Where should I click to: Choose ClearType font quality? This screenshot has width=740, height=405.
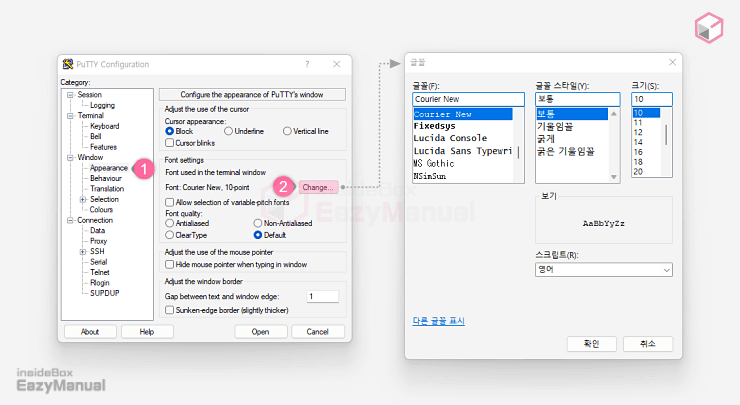169,235
